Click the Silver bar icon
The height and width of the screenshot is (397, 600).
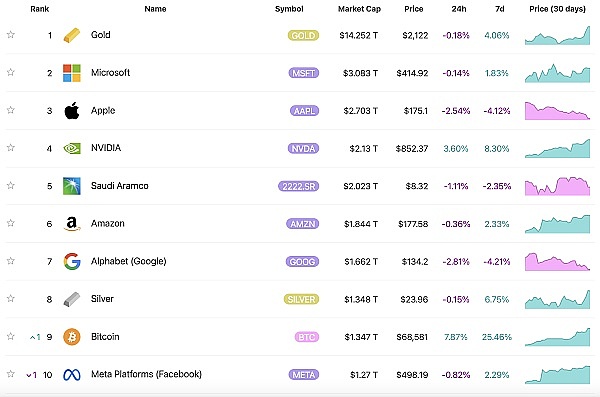72,299
